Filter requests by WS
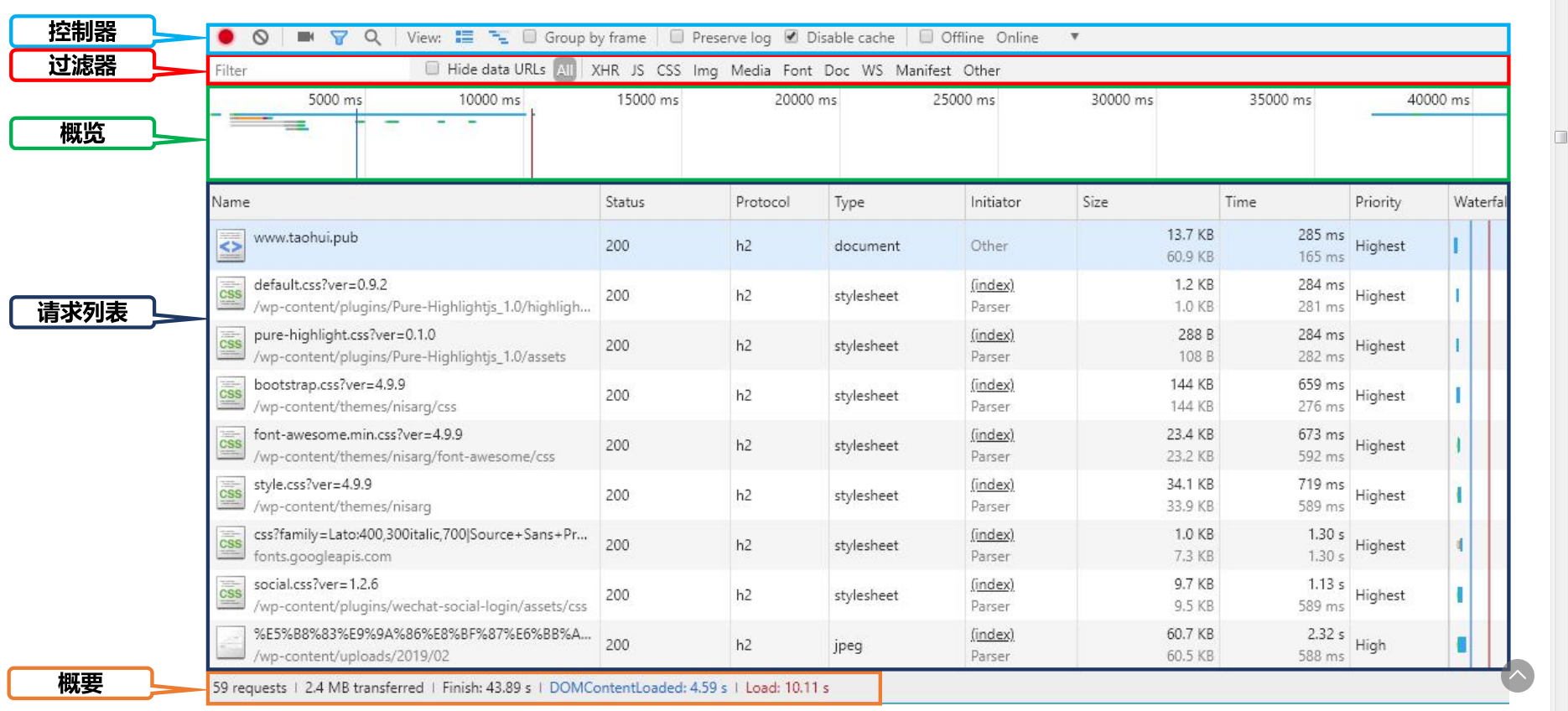Screen dimensions: 1568x711 click(x=873, y=70)
